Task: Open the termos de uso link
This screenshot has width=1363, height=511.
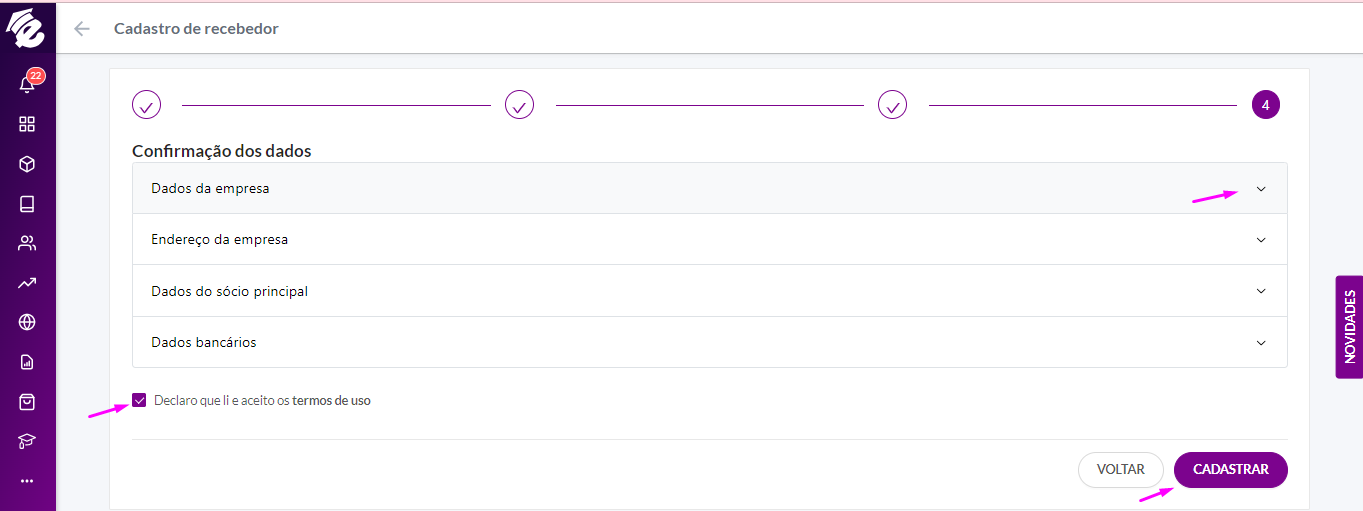Action: 331,400
